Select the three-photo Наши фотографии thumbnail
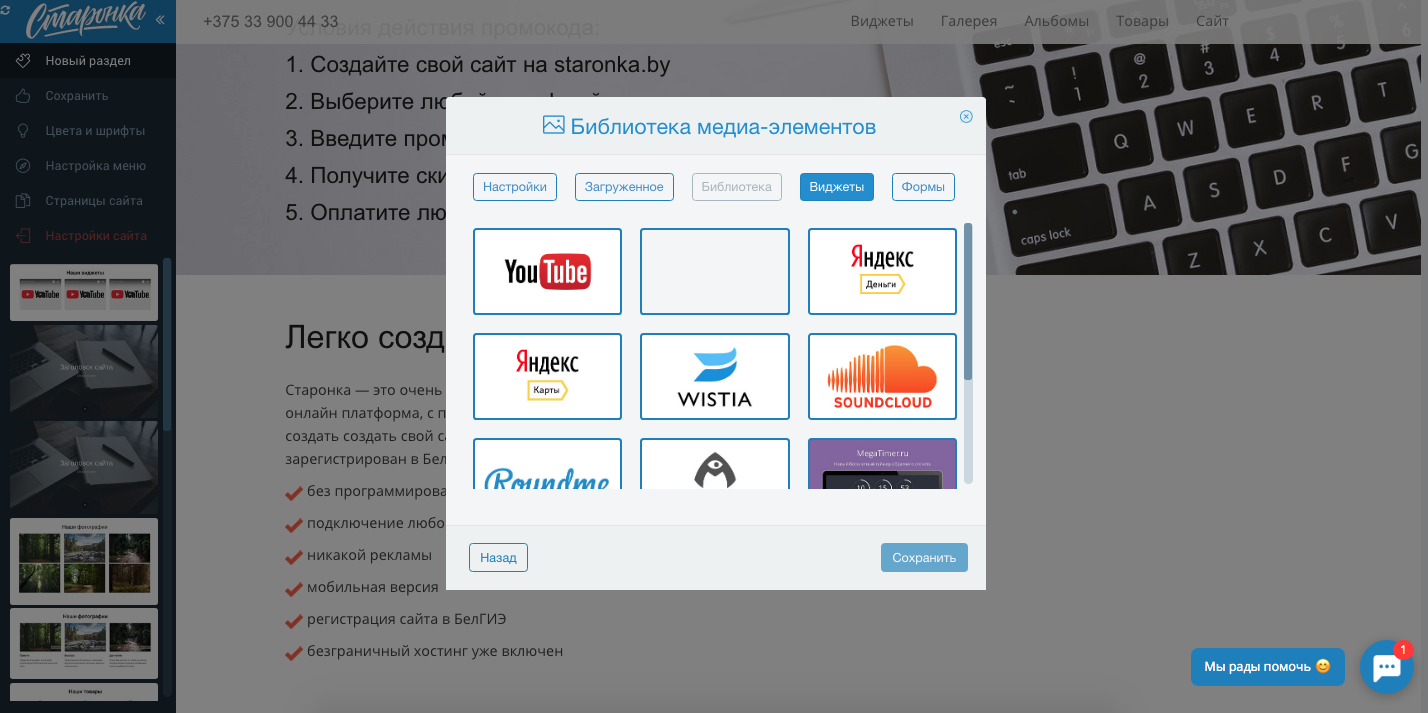This screenshot has width=1428, height=713. point(84,644)
